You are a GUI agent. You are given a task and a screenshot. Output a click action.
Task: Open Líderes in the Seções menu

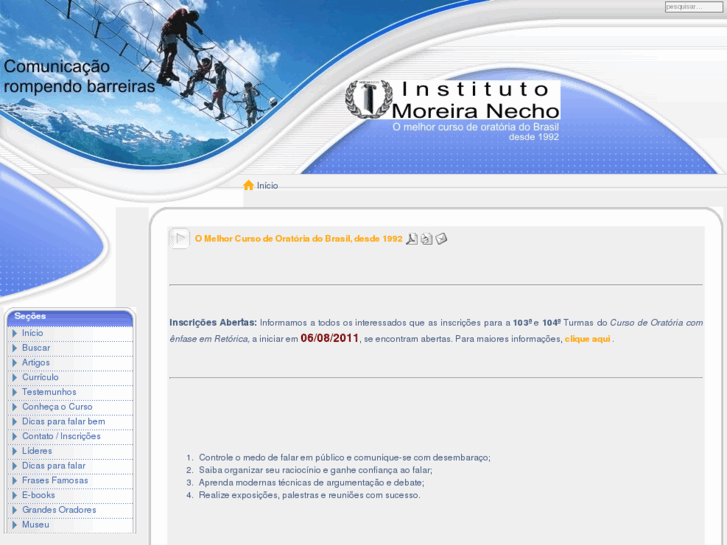pos(37,451)
